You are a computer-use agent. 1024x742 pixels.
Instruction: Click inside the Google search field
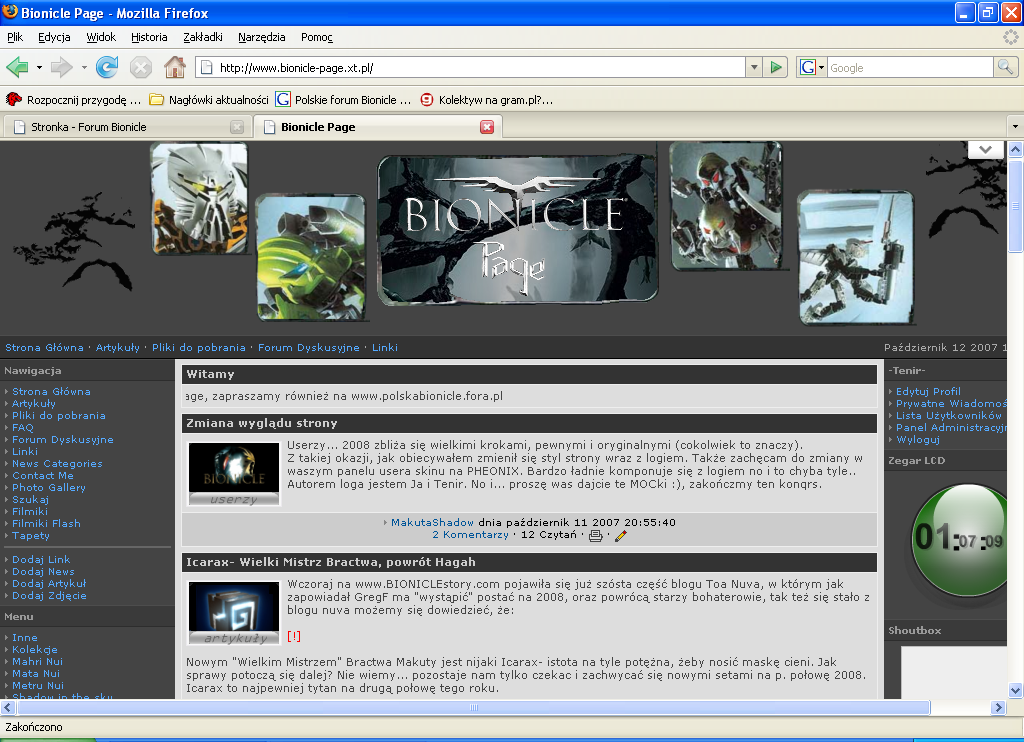(908, 67)
